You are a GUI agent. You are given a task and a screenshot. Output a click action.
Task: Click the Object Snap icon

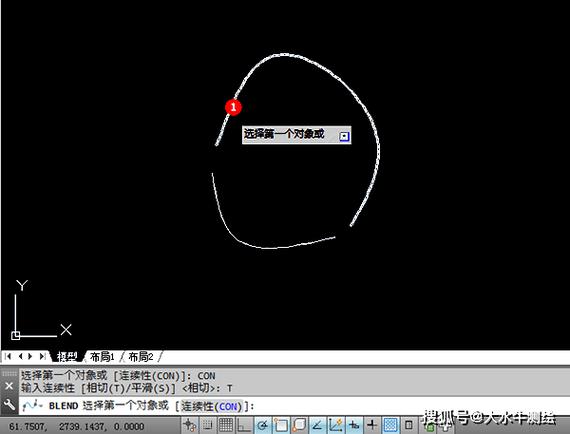tap(281, 425)
